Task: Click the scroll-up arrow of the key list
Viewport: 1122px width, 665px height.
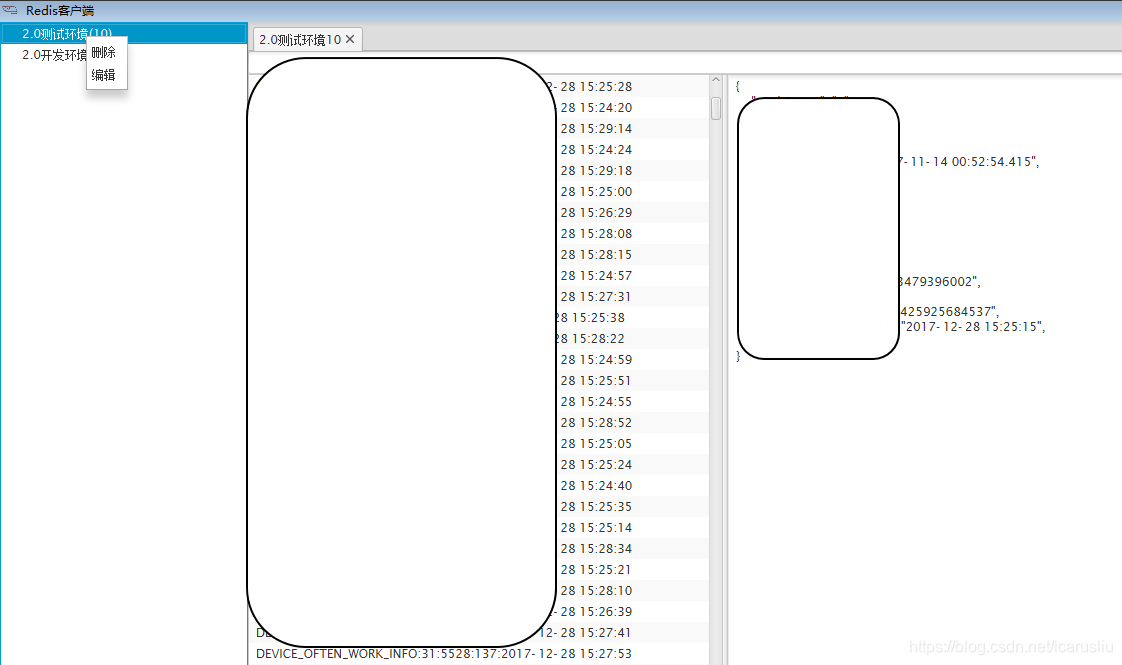Action: 716,80
